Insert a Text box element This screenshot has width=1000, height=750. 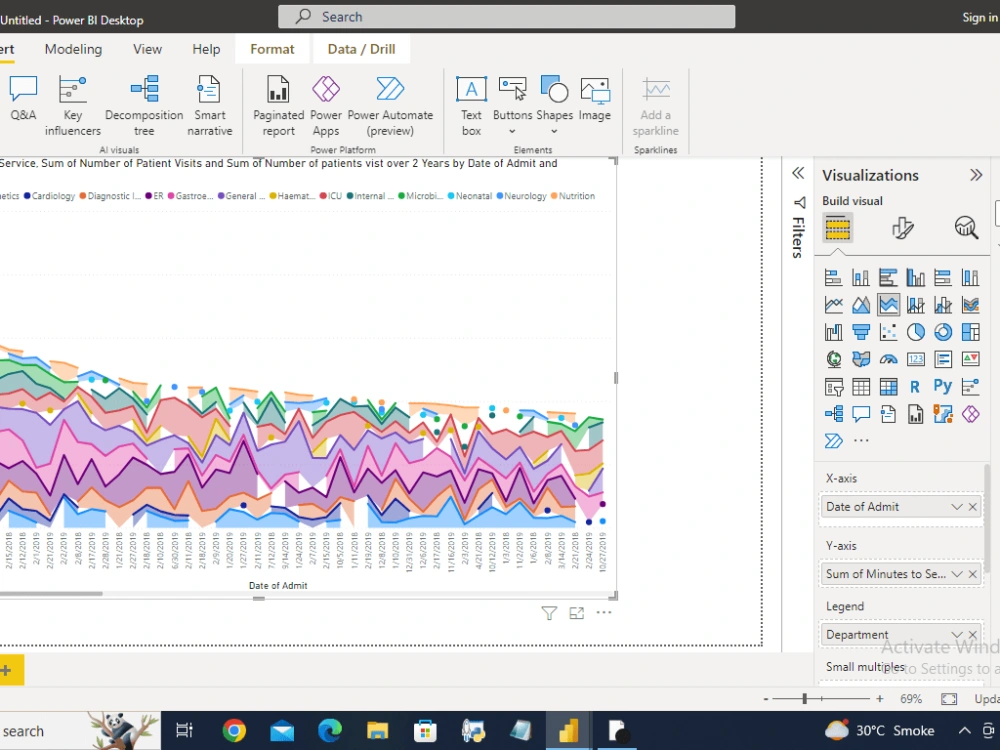click(471, 106)
